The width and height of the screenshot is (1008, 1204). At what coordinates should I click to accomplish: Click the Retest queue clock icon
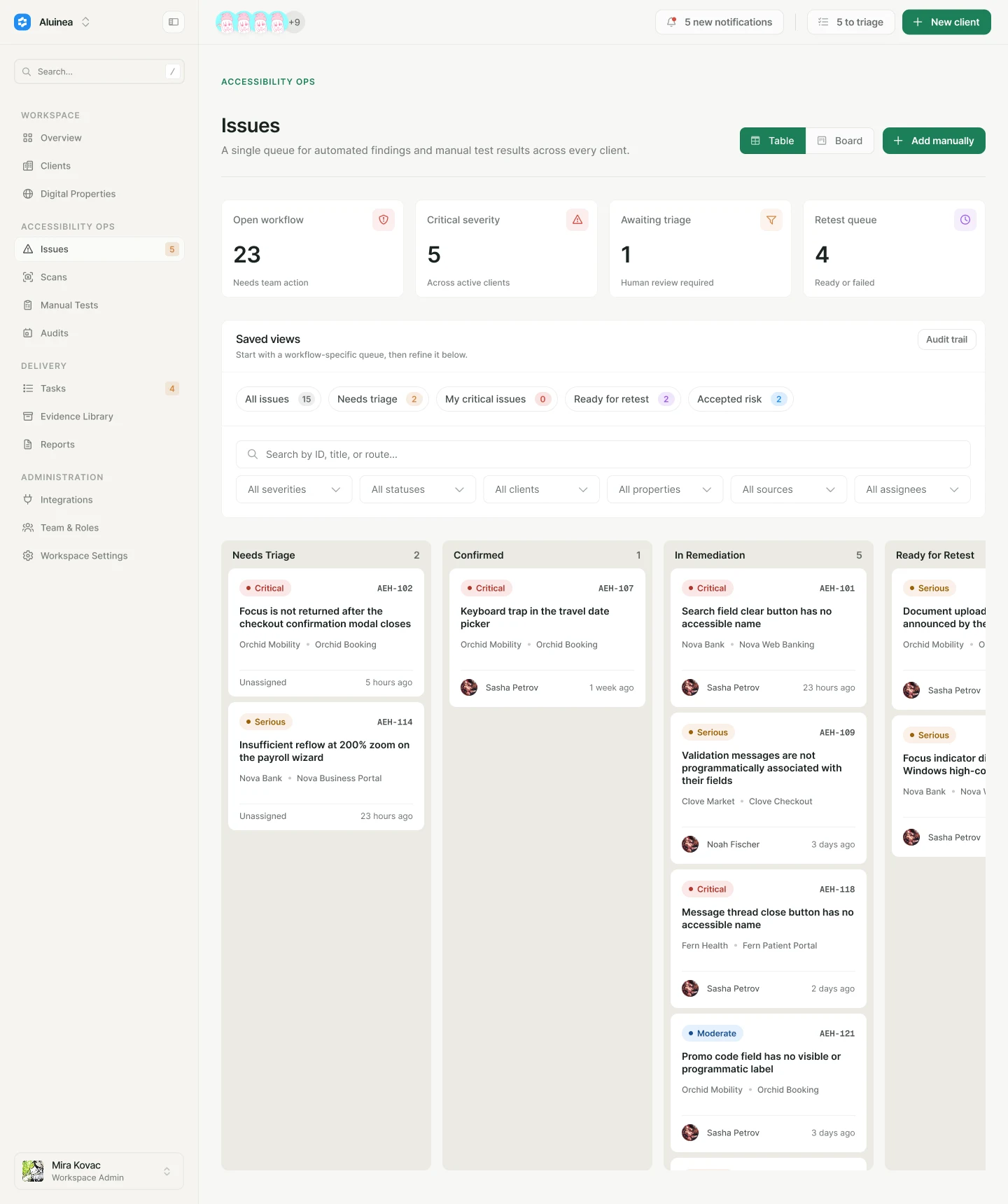coord(965,220)
